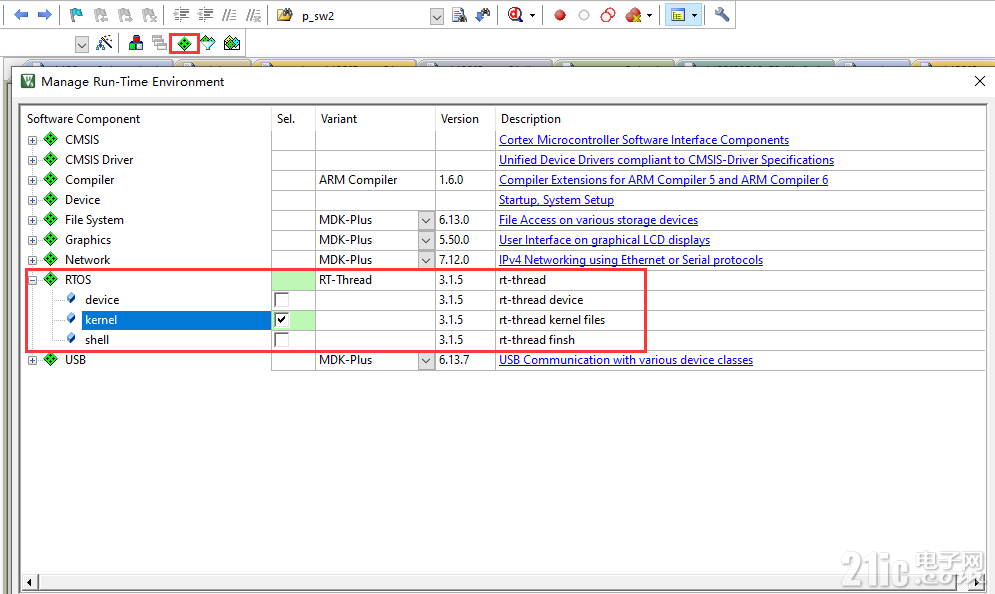Go to previous bookmark icon

(x=100, y=15)
